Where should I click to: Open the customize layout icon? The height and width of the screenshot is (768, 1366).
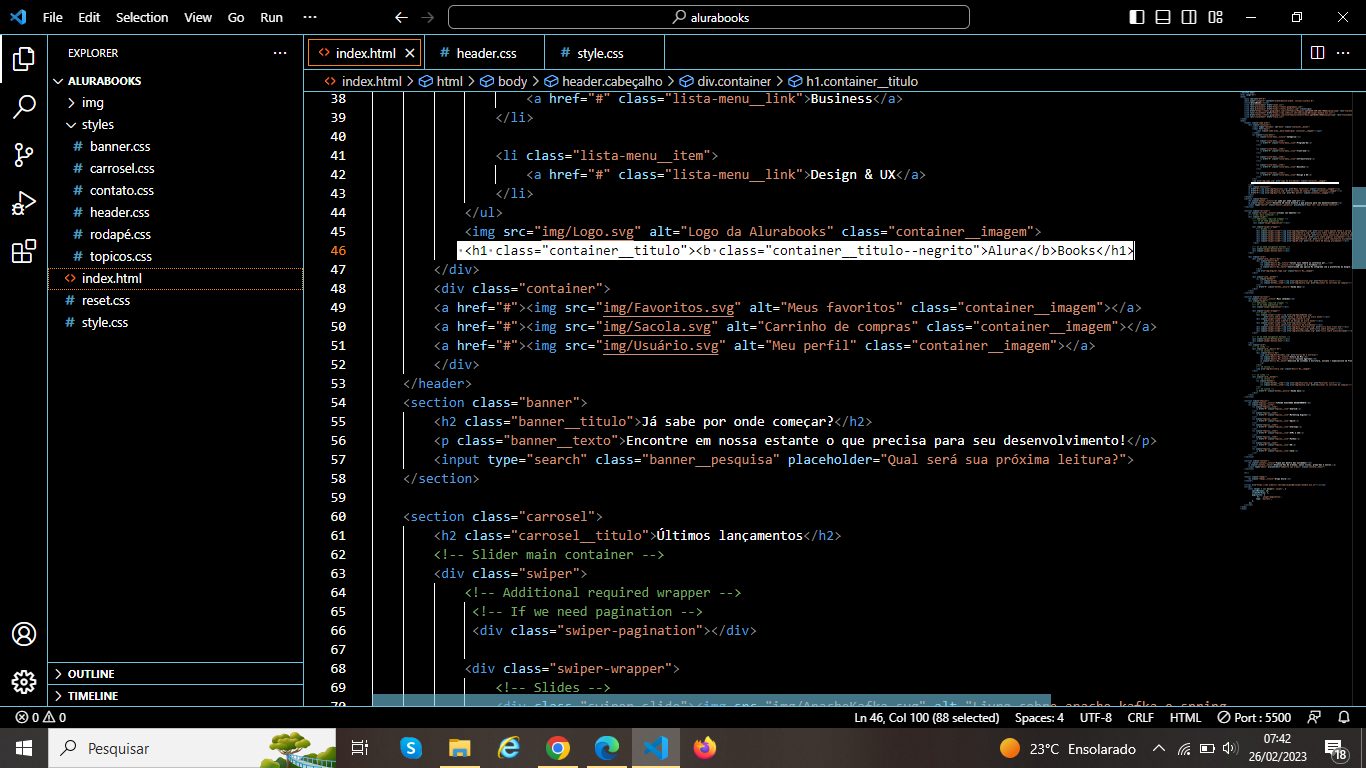(x=1215, y=17)
